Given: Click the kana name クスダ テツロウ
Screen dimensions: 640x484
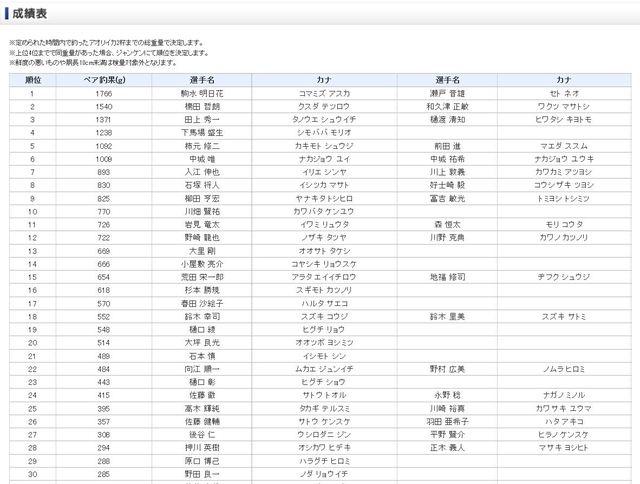Looking at the screenshot, I should coord(325,105).
